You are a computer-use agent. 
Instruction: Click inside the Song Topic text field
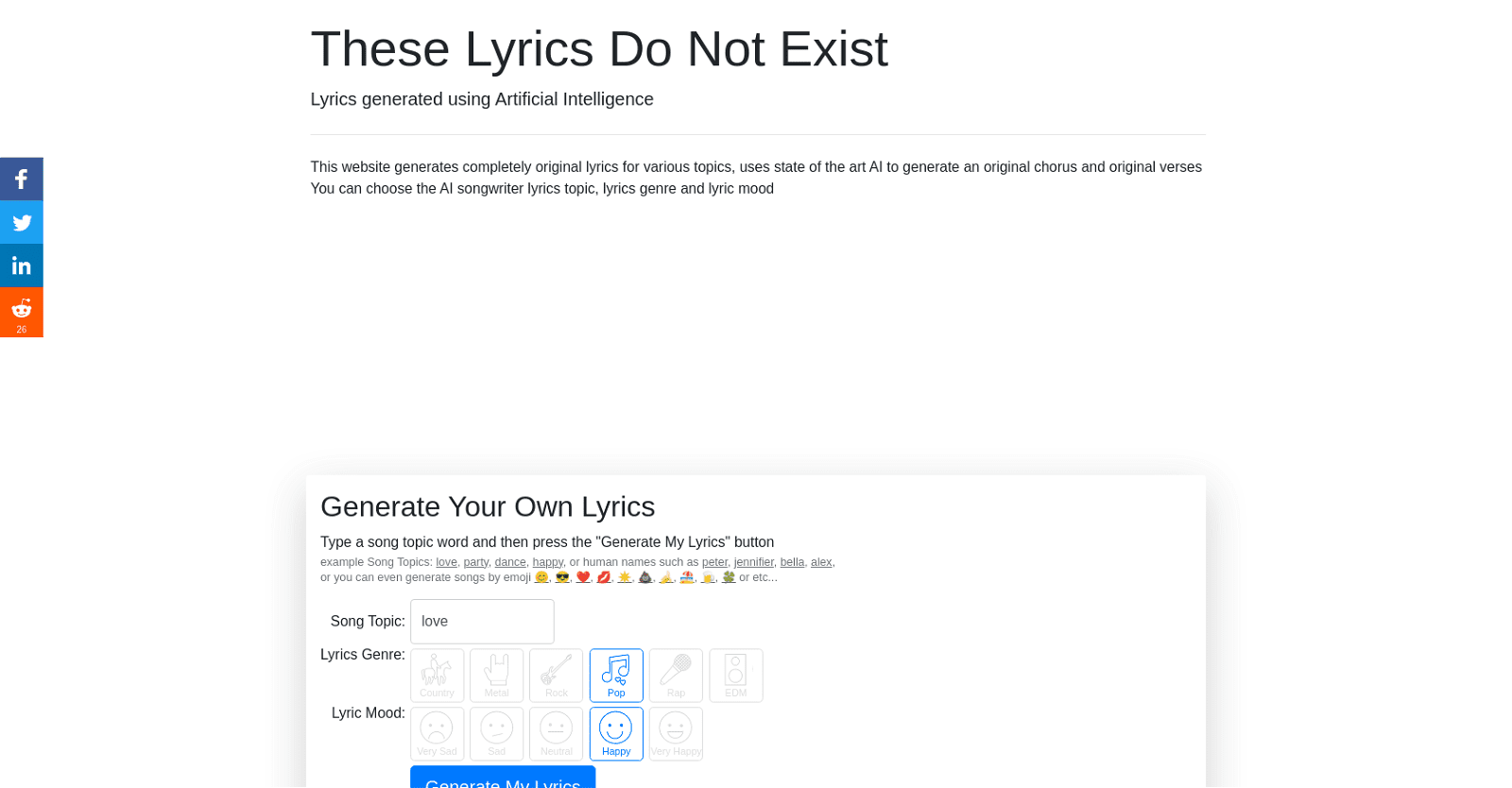click(482, 621)
